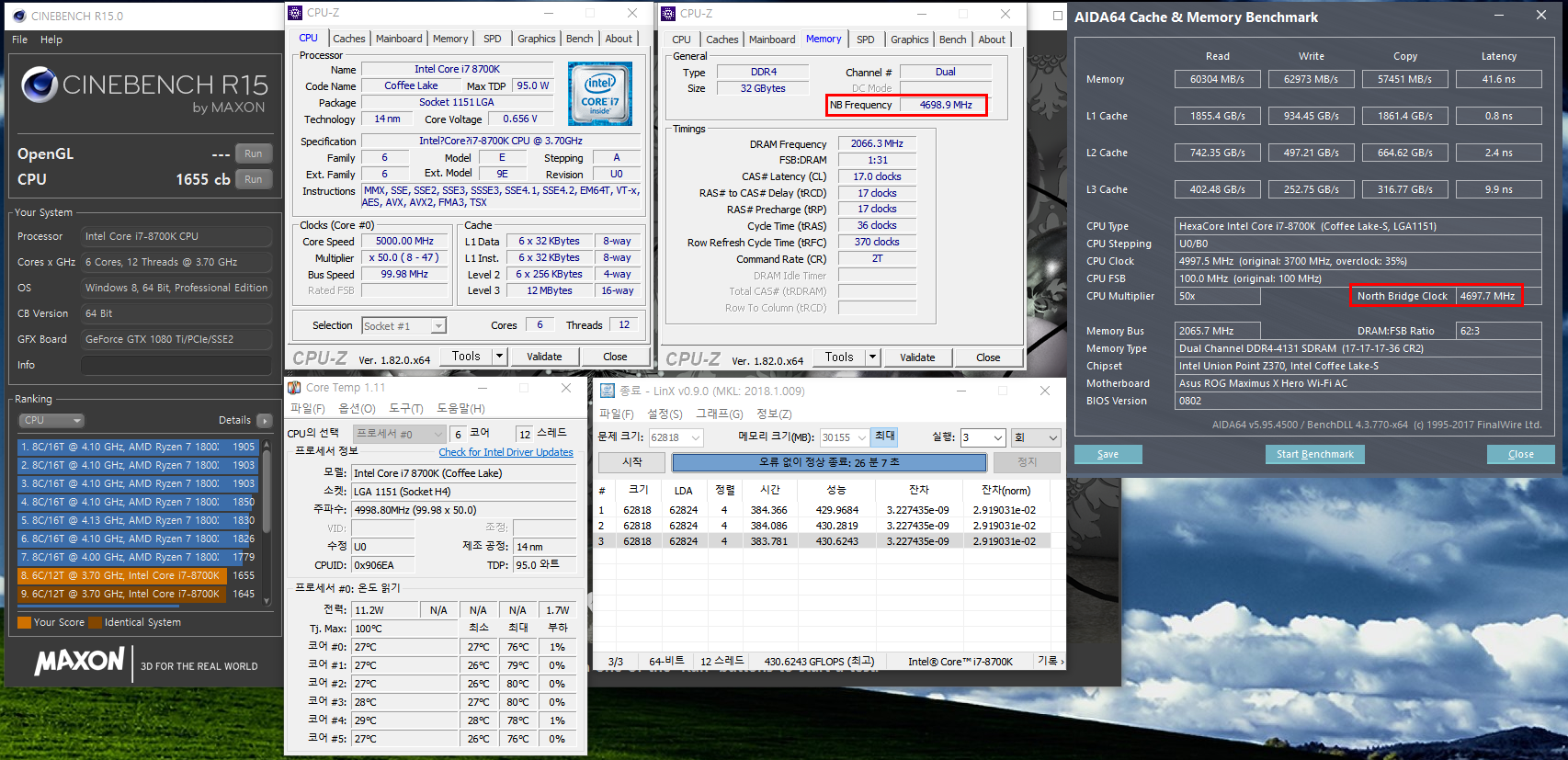Click the Cinebench sphere logo
The height and width of the screenshot is (760, 1568).
click(40, 85)
